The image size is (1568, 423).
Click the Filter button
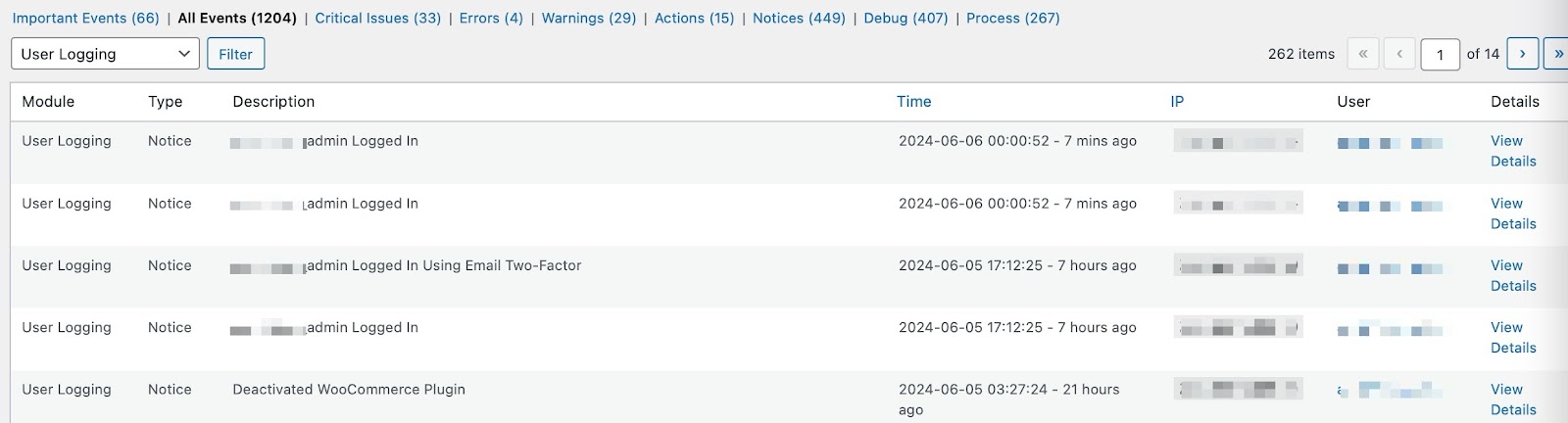[235, 54]
